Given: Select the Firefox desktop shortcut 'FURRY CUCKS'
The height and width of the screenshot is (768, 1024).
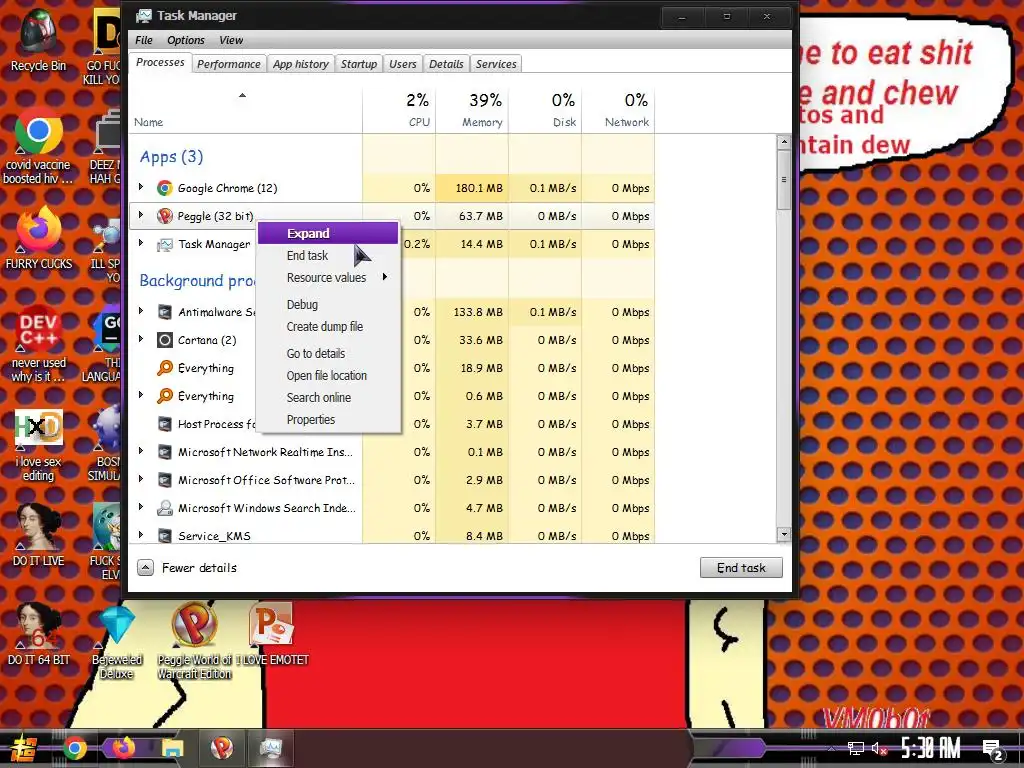Looking at the screenshot, I should click(x=39, y=238).
